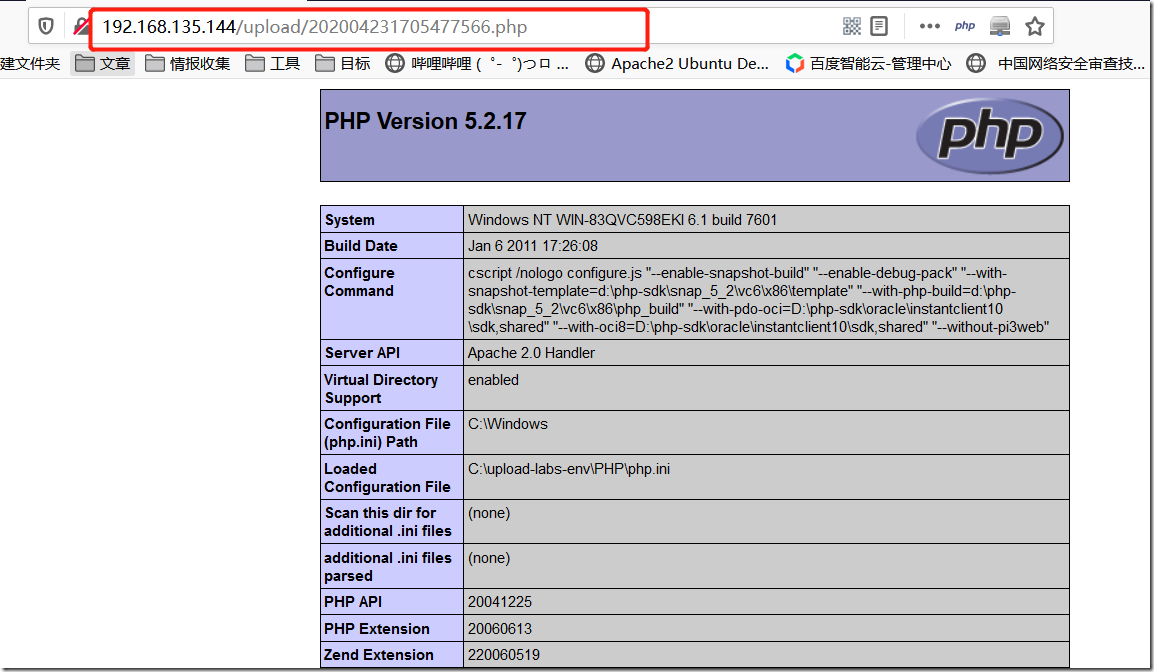Open the 建文件夹 bookmarks folder
Screen dimensions: 1154x672
[x=30, y=63]
